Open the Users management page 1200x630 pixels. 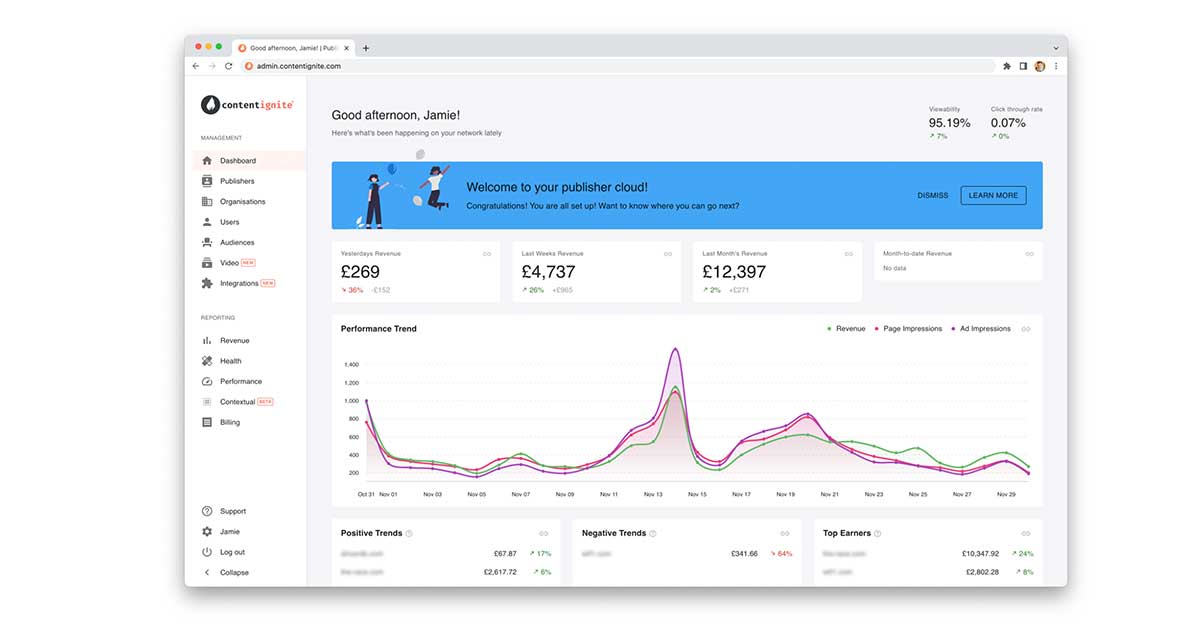point(230,221)
